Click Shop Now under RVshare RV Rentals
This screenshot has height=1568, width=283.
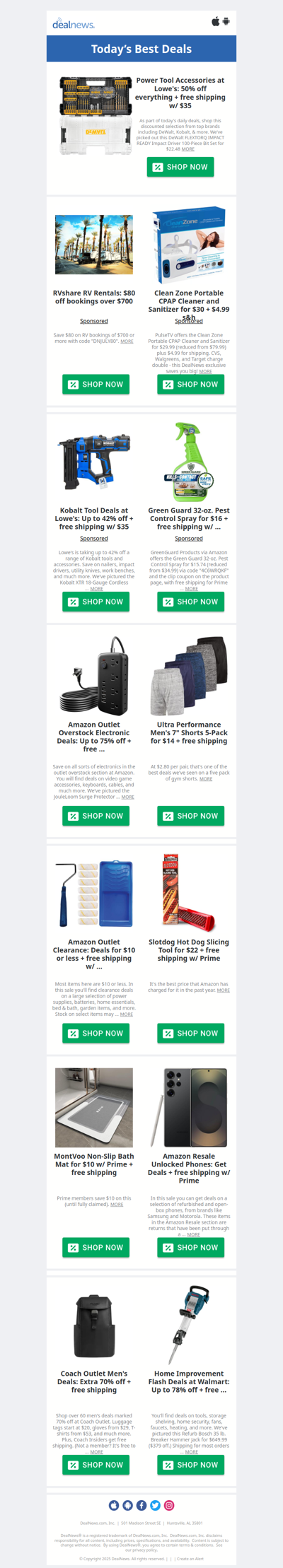pos(96,385)
